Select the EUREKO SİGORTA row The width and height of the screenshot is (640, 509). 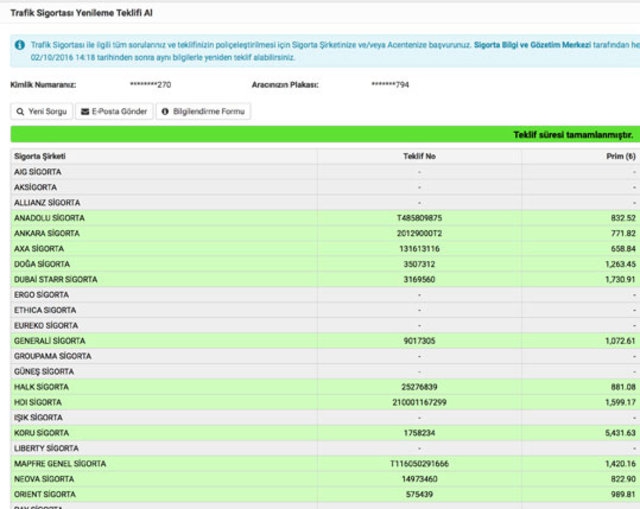point(325,326)
